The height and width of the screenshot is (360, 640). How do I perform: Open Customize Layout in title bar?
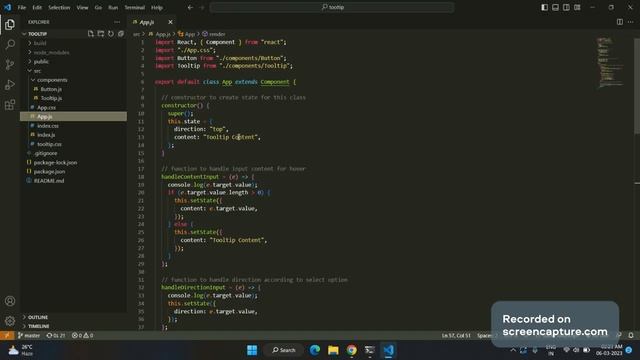coord(577,7)
